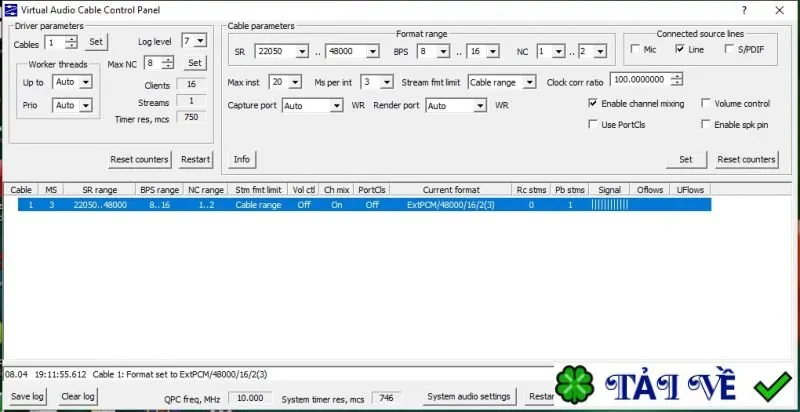The image size is (800, 412).
Task: Click the Vol ctl column header
Action: (x=304, y=190)
